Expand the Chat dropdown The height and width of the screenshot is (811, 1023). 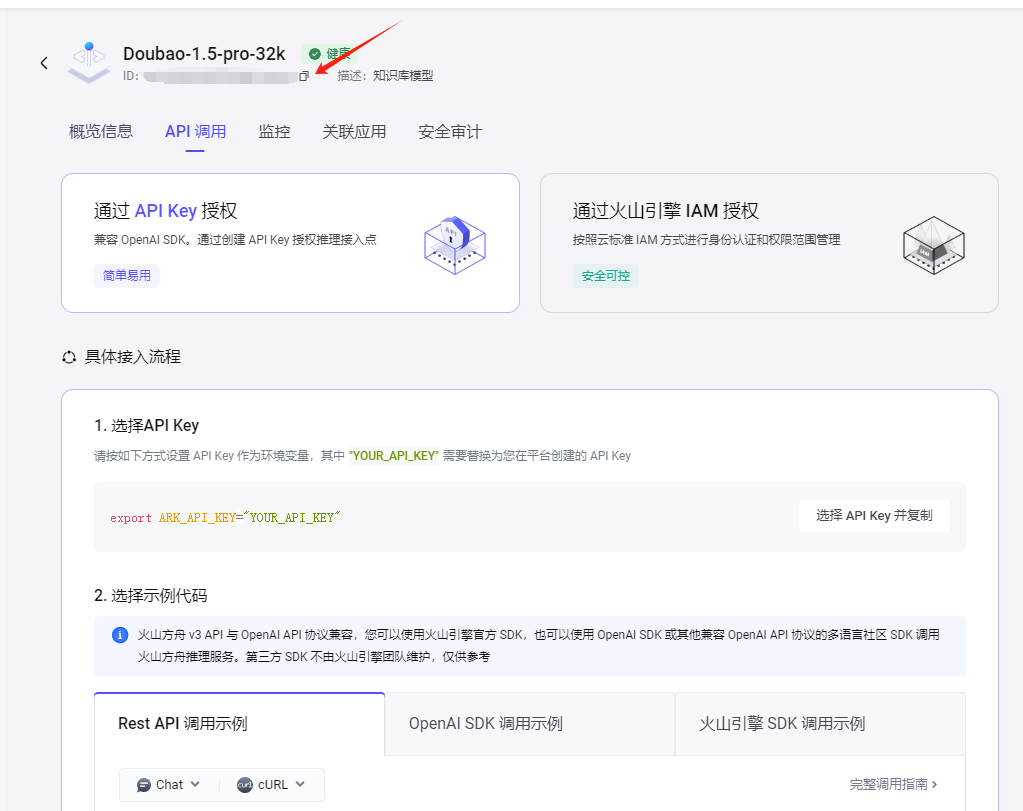click(168, 785)
